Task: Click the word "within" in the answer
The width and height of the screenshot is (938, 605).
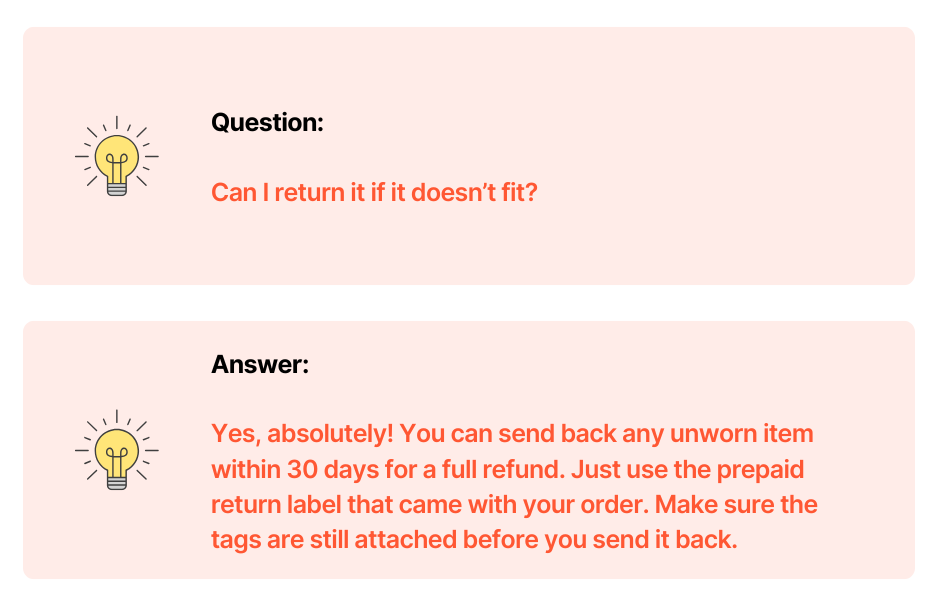Action: coord(245,470)
